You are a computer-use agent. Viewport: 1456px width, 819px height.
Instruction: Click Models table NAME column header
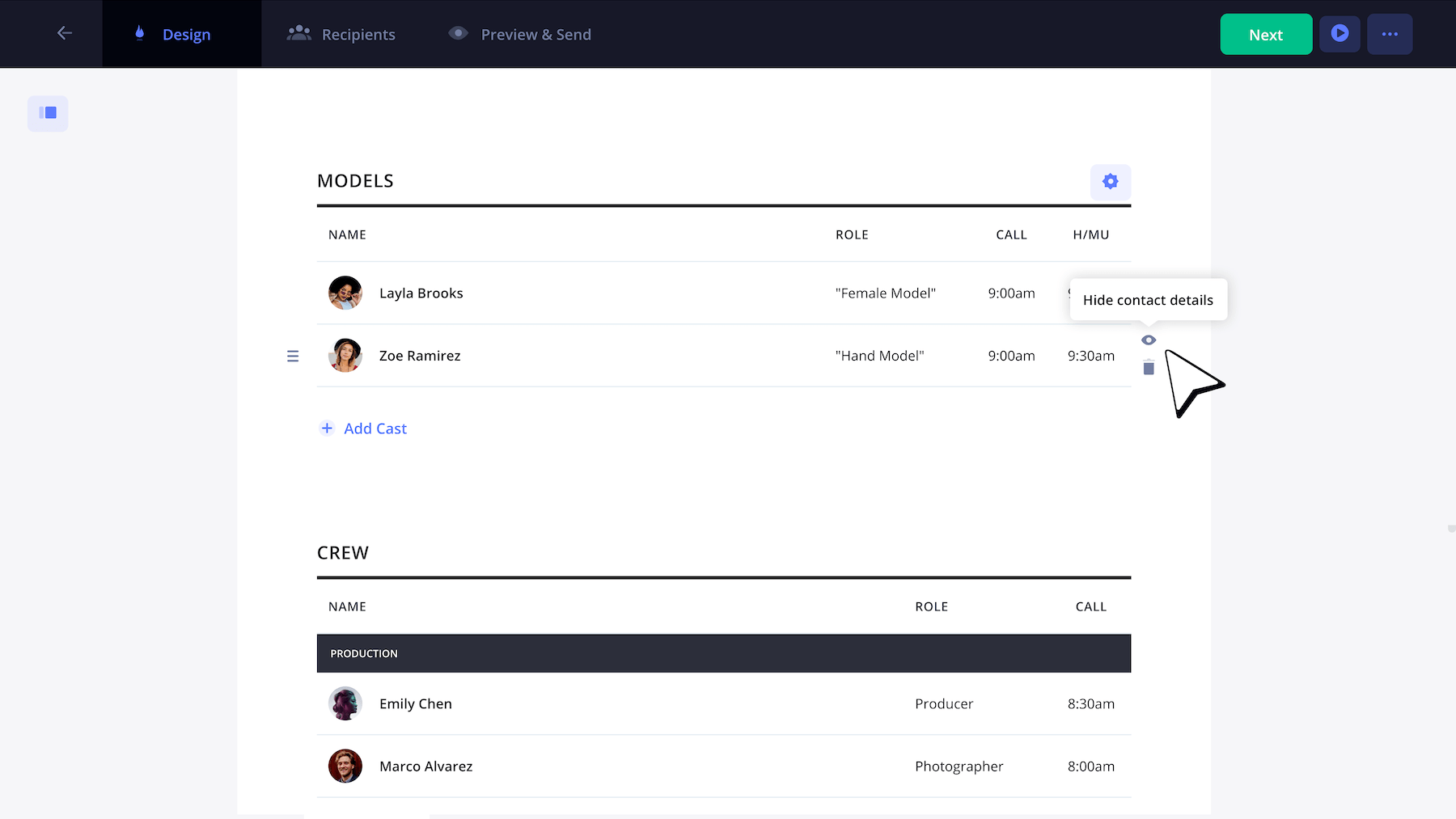(x=347, y=234)
